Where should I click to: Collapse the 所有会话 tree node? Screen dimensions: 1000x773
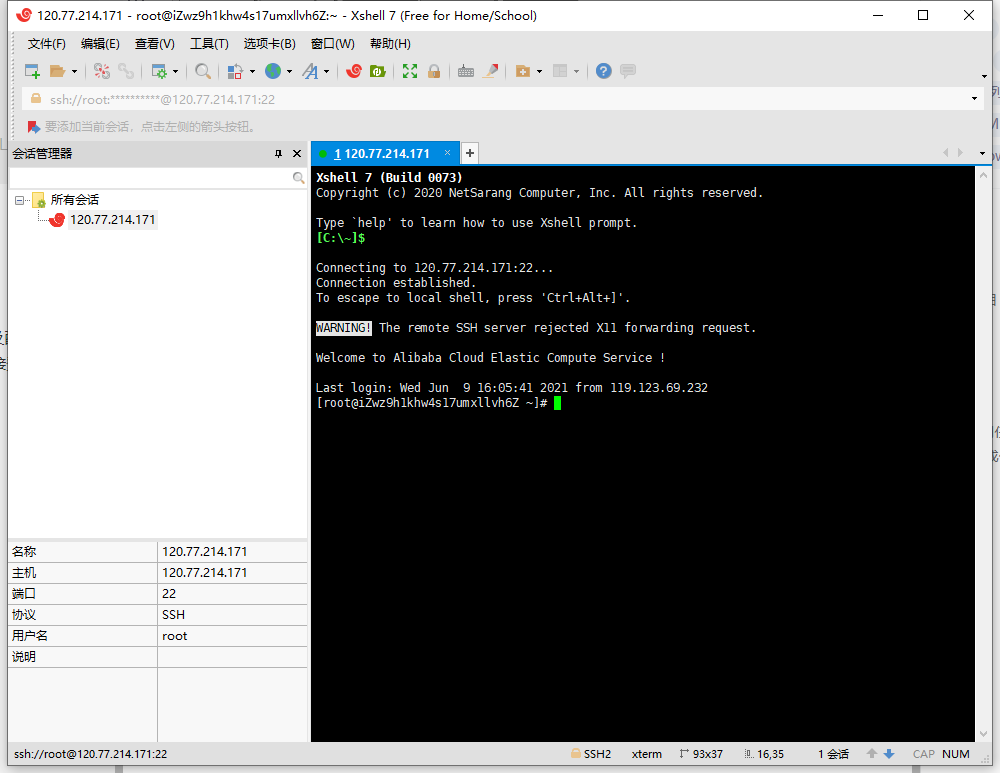pyautogui.click(x=19, y=200)
